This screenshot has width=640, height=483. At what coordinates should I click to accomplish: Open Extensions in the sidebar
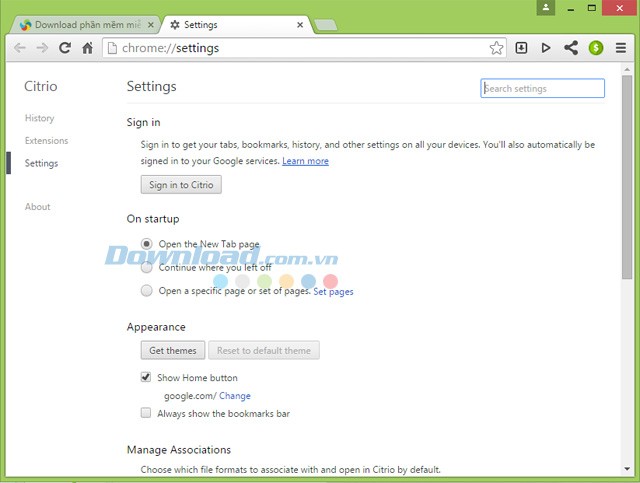tap(46, 141)
